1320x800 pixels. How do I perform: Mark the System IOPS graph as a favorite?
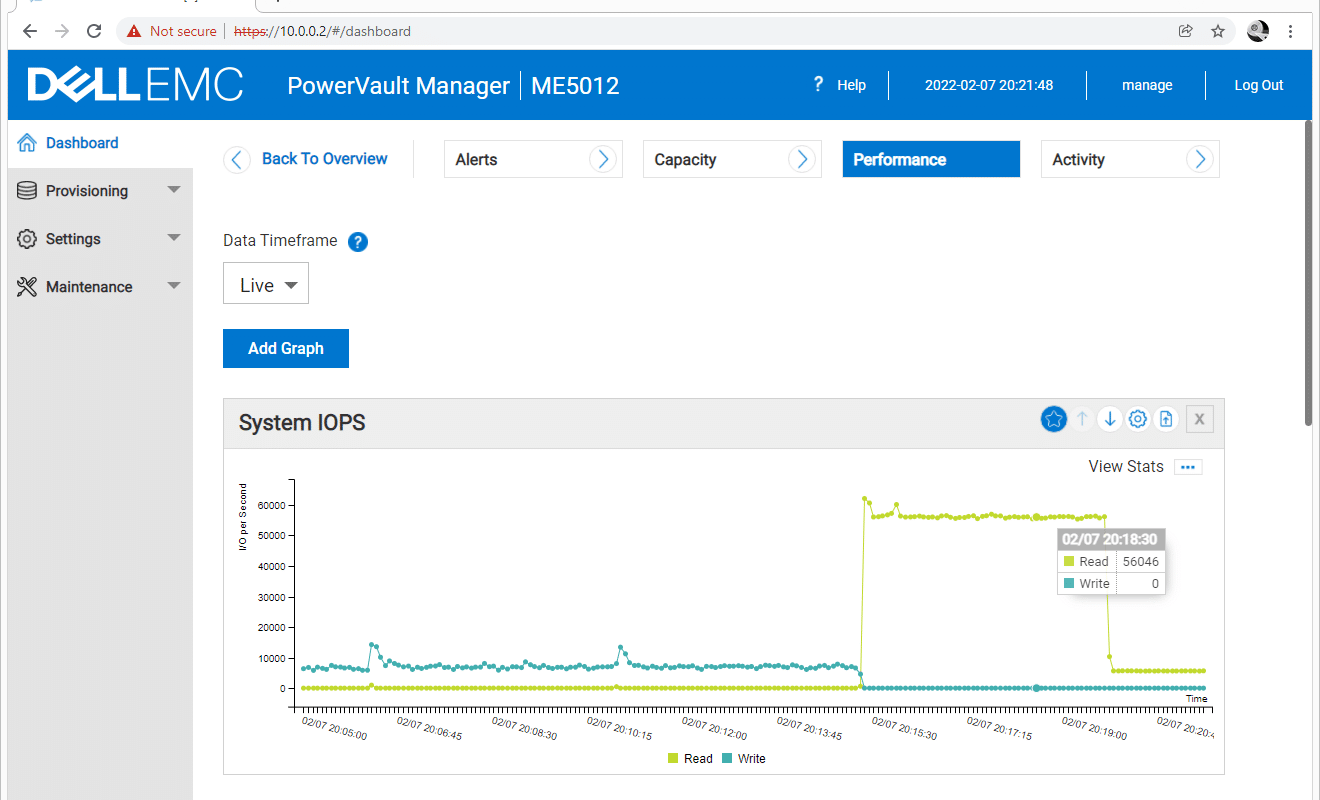click(1053, 420)
